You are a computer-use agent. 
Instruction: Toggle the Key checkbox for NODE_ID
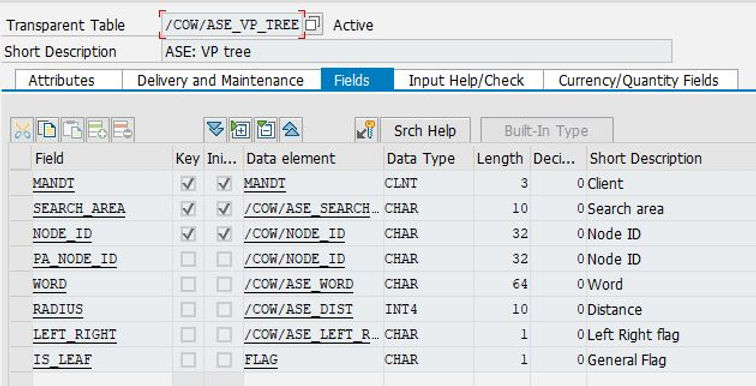click(x=188, y=234)
